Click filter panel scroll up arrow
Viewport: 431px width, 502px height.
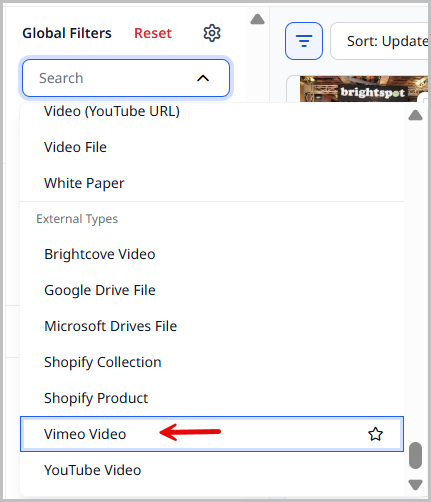point(257,19)
